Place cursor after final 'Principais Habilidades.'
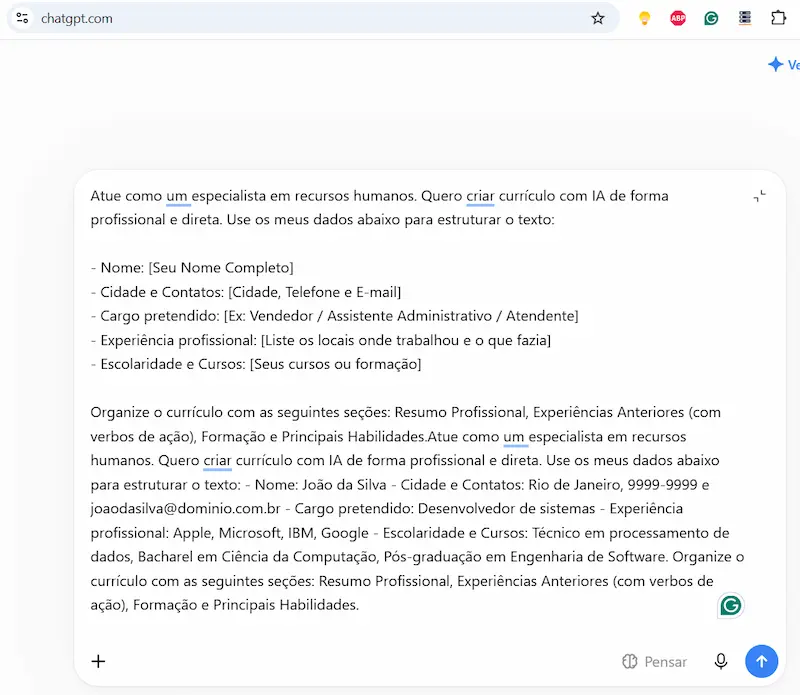800x695 pixels. [x=360, y=605]
